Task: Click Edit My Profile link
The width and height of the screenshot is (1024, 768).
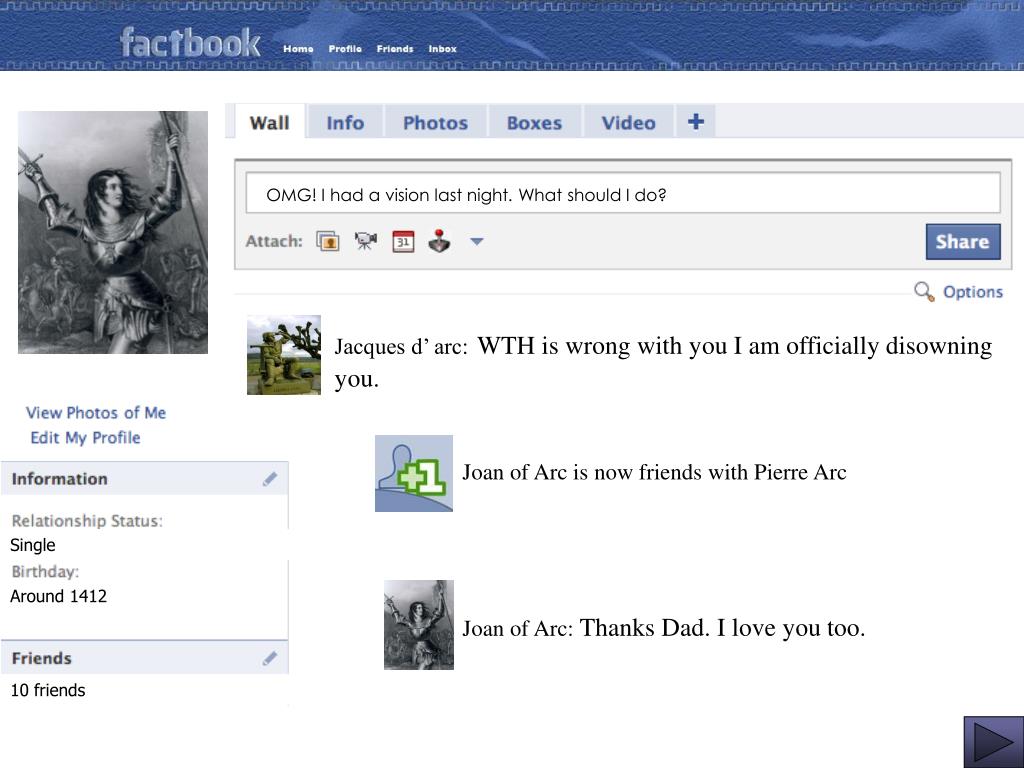Action: pyautogui.click(x=86, y=438)
